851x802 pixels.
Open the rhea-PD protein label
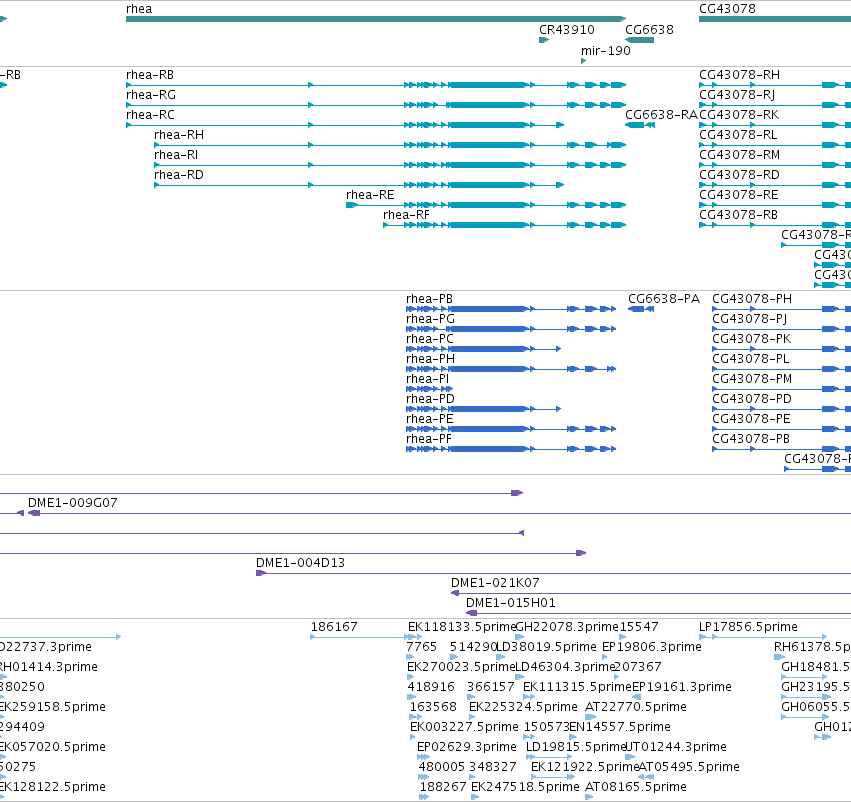[430, 399]
